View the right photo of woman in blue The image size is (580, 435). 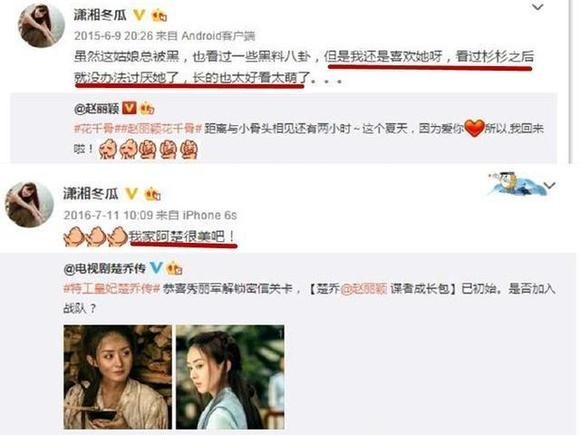pyautogui.click(x=230, y=377)
